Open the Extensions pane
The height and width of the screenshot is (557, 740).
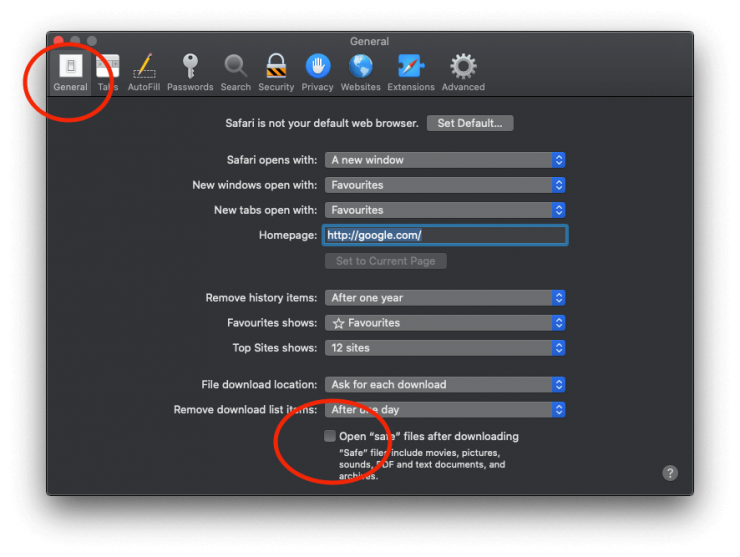pyautogui.click(x=411, y=73)
